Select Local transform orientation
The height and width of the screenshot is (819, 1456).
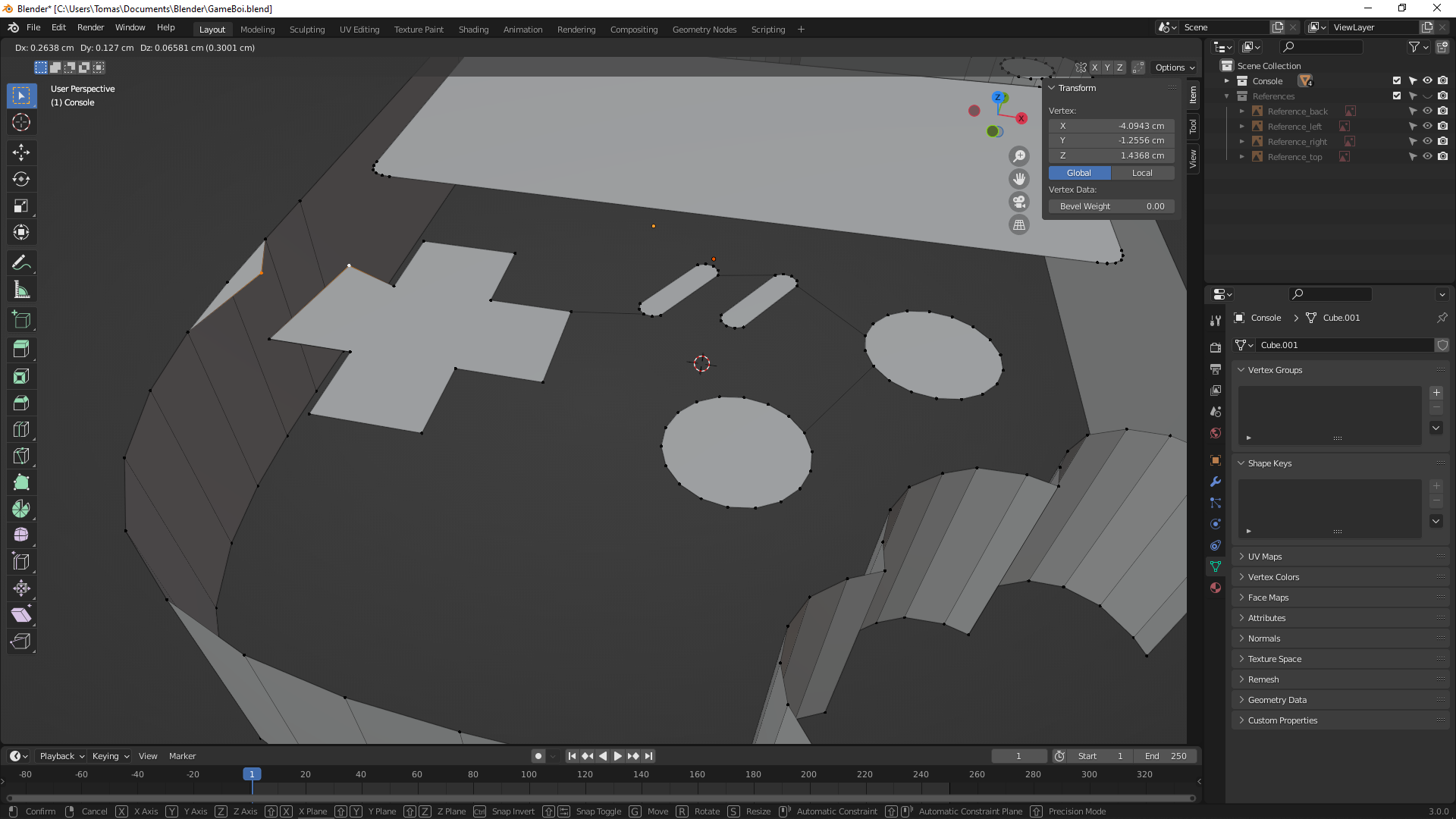(x=1142, y=173)
